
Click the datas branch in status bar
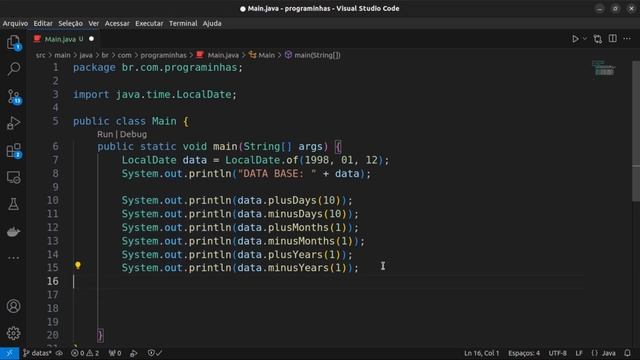(x=37, y=353)
